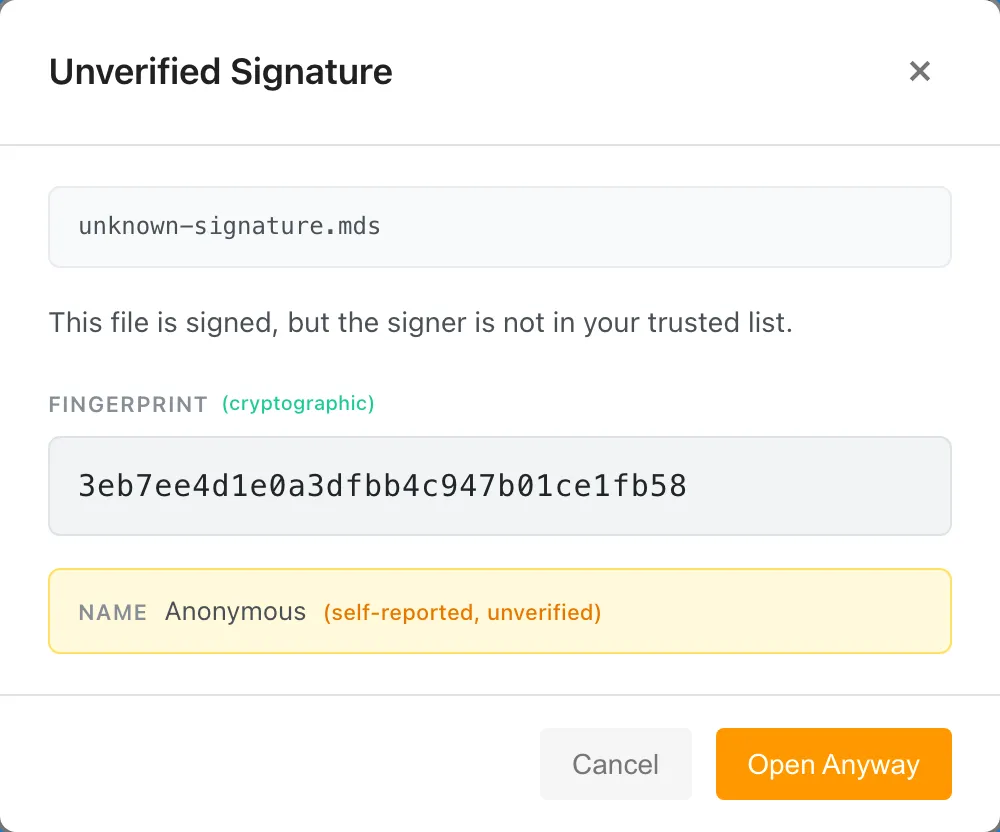Click the (self-reported, unverified) note
The image size is (1000, 832).
point(462,612)
